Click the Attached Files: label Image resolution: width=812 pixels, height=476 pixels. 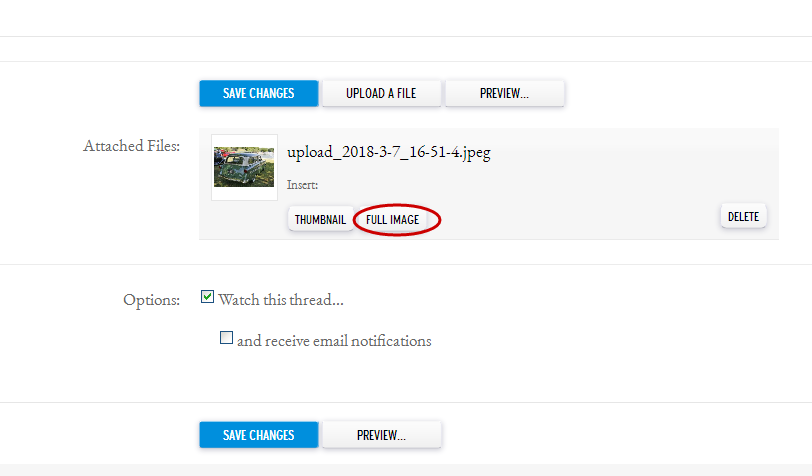(132, 146)
